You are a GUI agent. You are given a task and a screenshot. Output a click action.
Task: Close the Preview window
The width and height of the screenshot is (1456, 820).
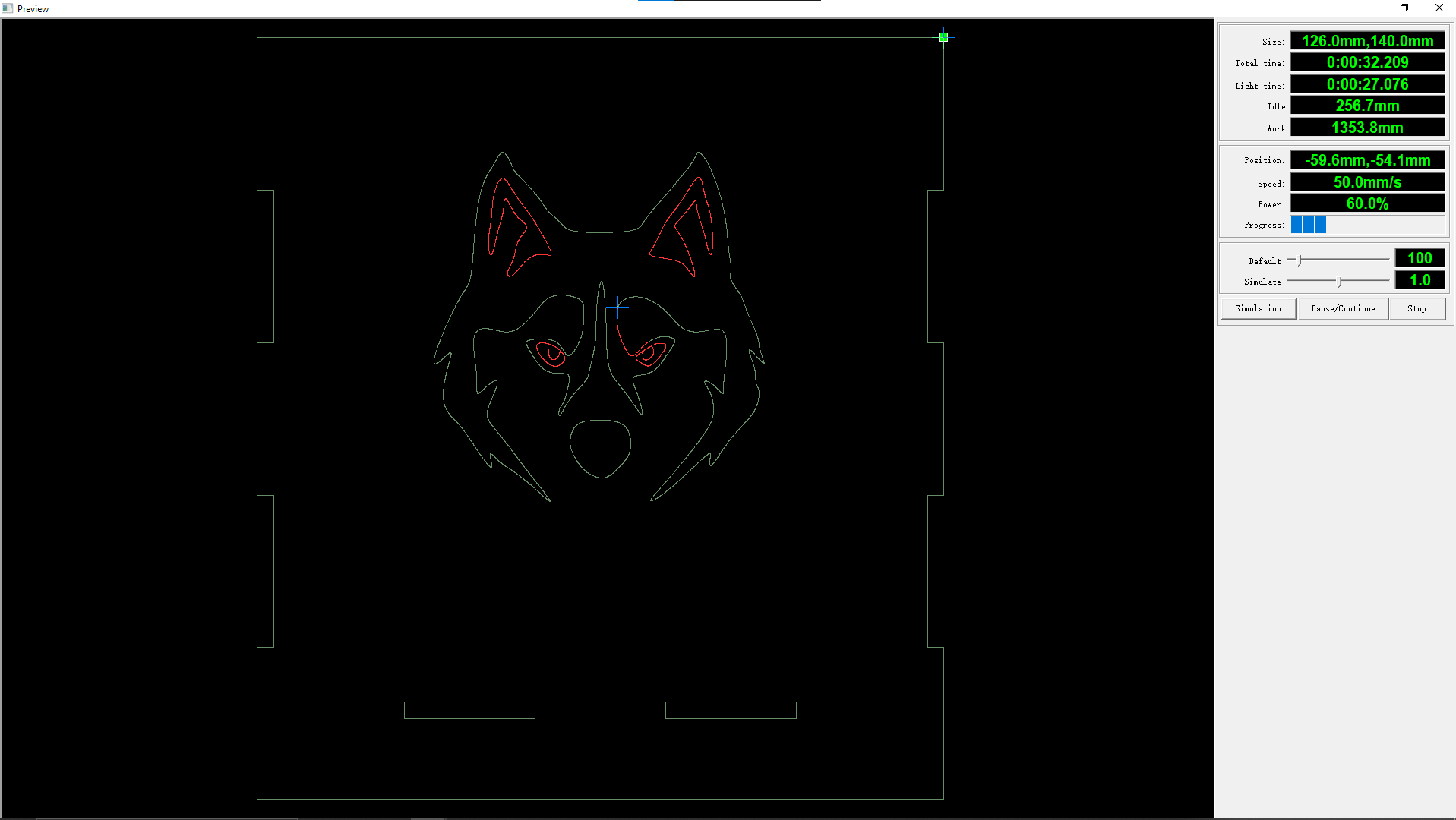coord(1439,8)
